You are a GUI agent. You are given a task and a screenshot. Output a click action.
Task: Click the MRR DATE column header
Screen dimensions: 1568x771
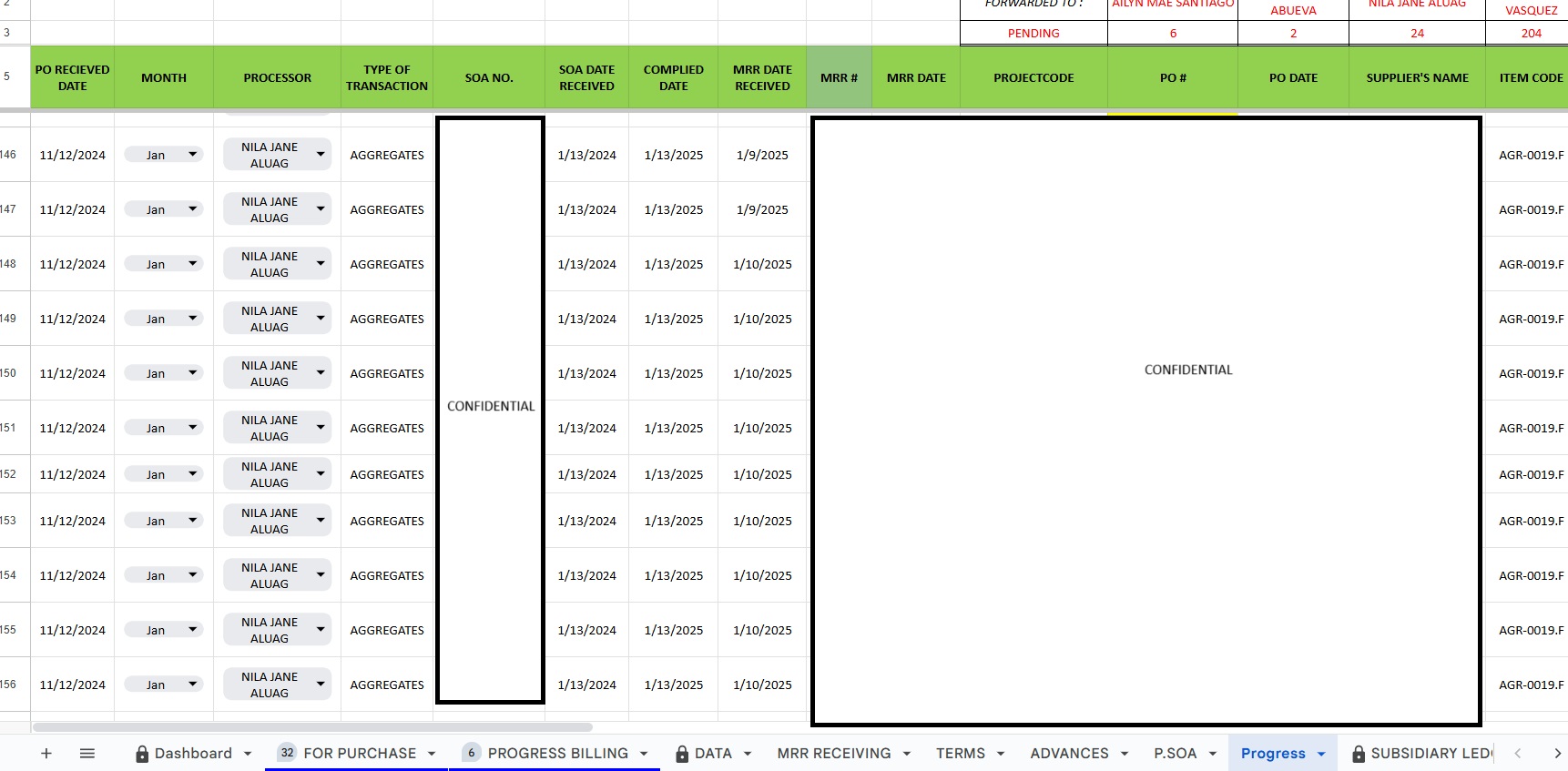(x=916, y=77)
